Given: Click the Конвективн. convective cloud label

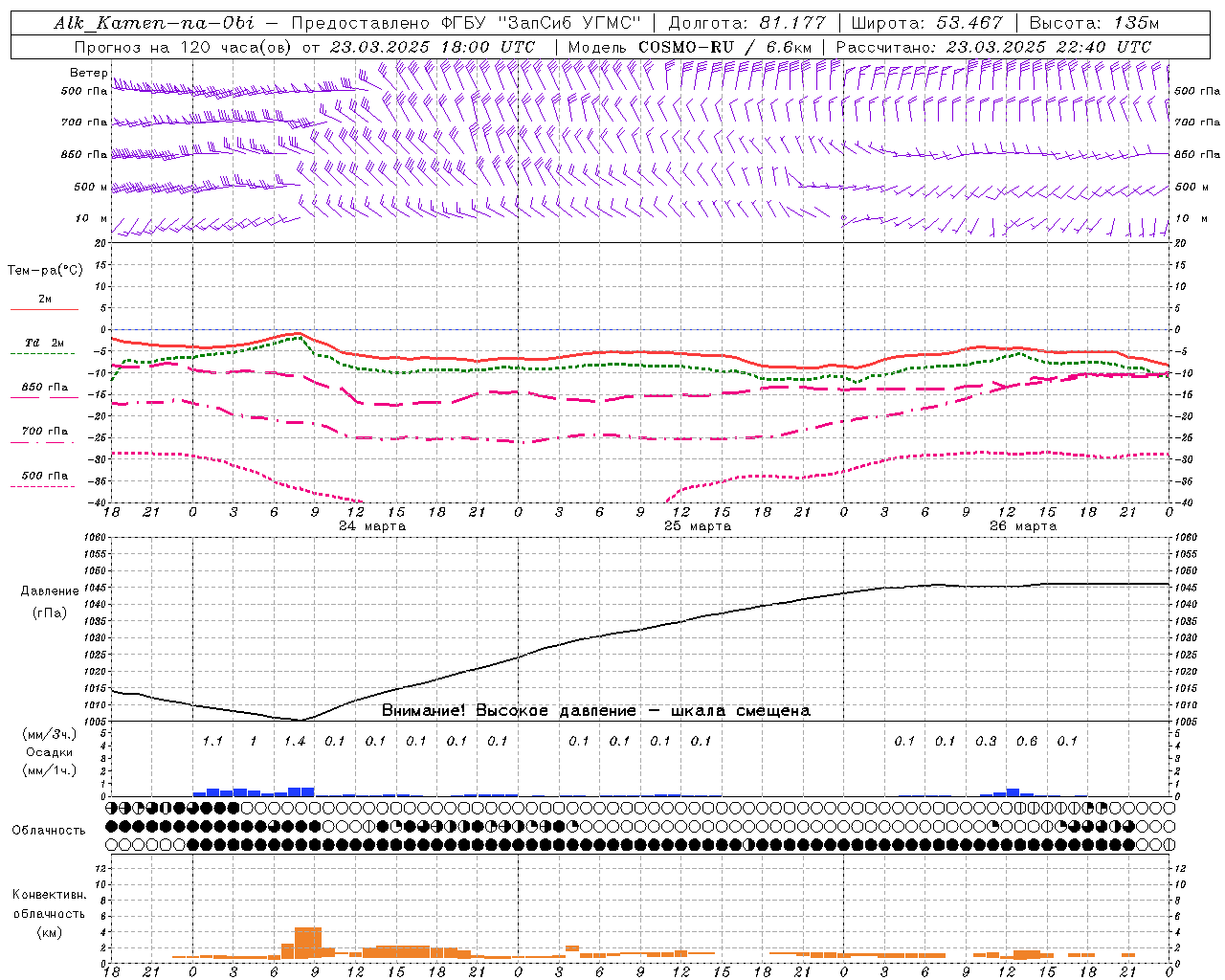Looking at the screenshot, I should click(49, 895).
